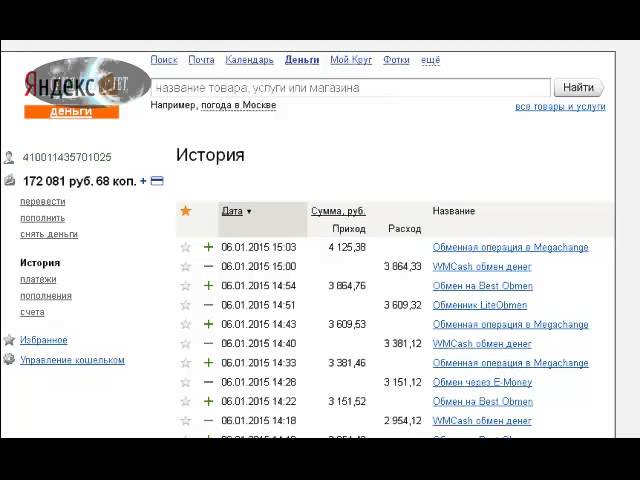Open Обмен на Best Obmen at 14:54
640x480 pixels.
pos(483,286)
